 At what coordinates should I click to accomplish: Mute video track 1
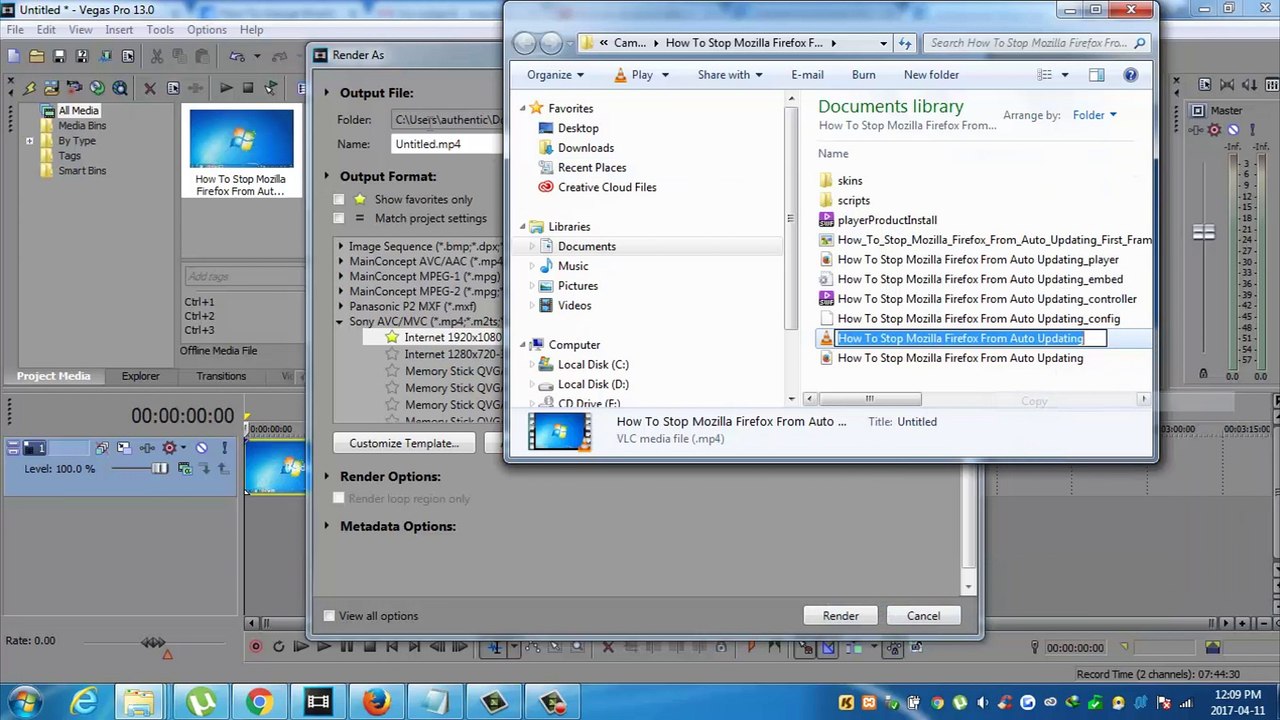tap(201, 447)
